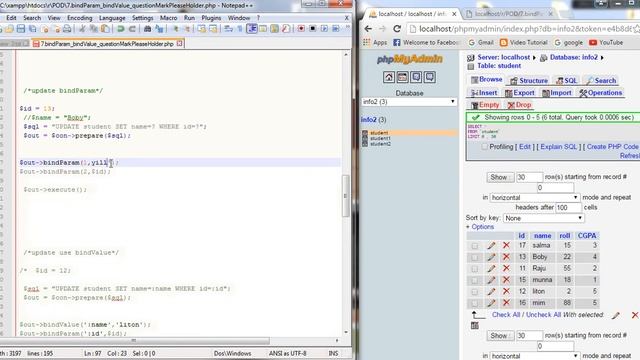Check the Raju row checkbox
The image size is (640, 360).
474,269
